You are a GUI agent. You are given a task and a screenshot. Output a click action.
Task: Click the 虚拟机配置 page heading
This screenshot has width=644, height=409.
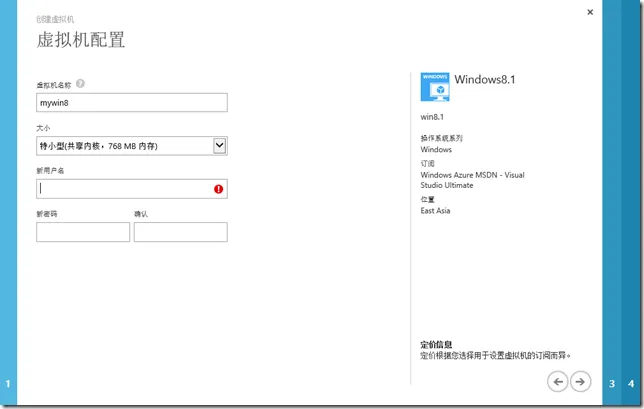point(80,40)
